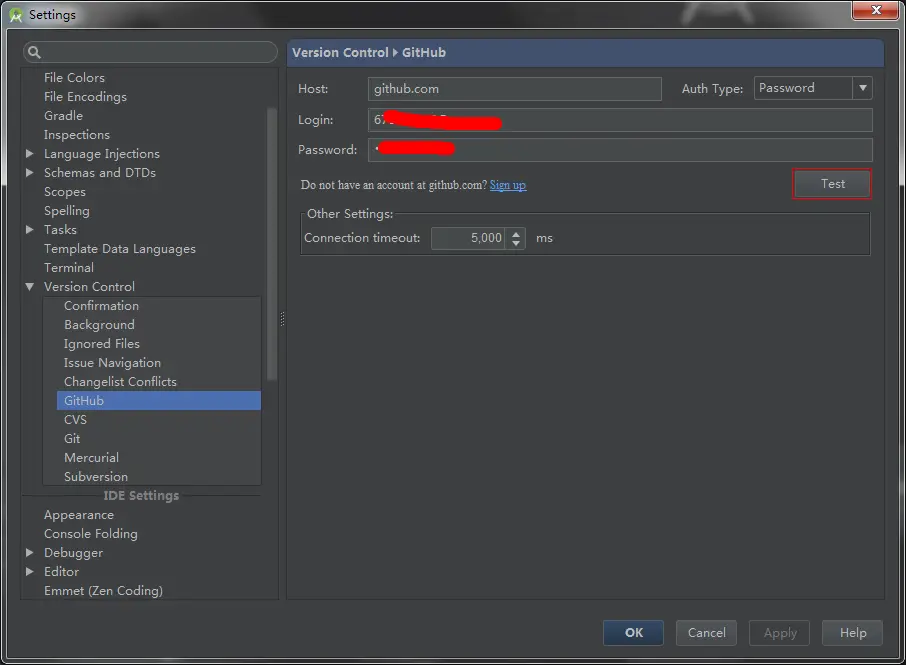Expand the Tasks tree node
Image resolution: width=906 pixels, height=665 pixels.
click(29, 230)
